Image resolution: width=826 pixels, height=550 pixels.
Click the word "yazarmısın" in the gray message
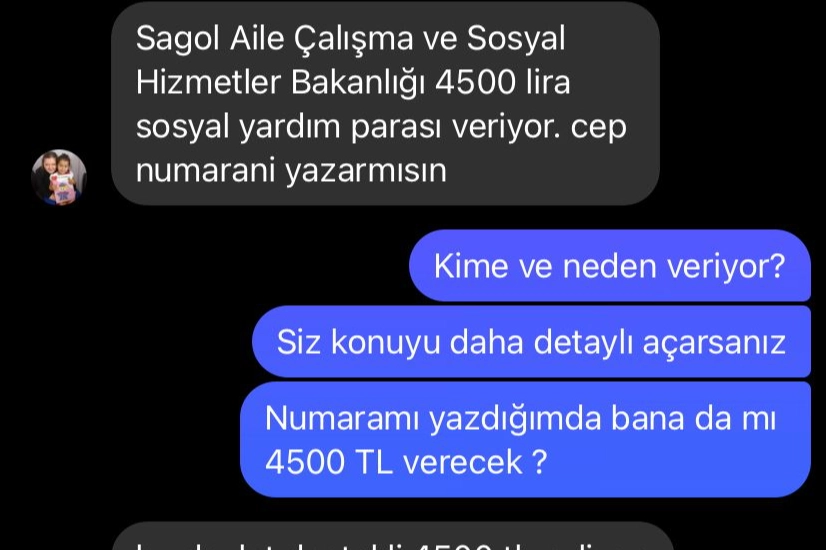(366, 172)
